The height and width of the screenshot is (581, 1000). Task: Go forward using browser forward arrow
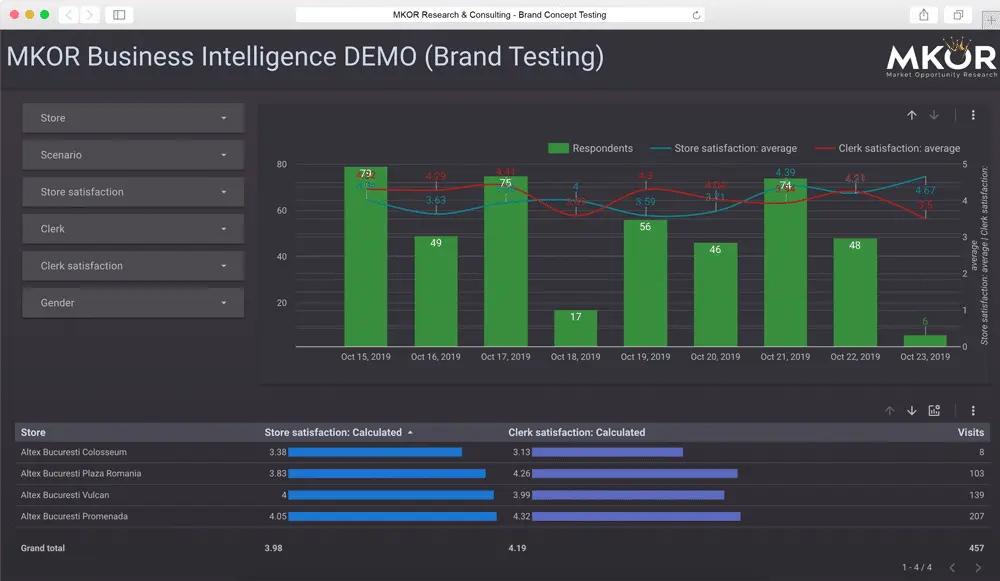pyautogui.click(x=90, y=15)
